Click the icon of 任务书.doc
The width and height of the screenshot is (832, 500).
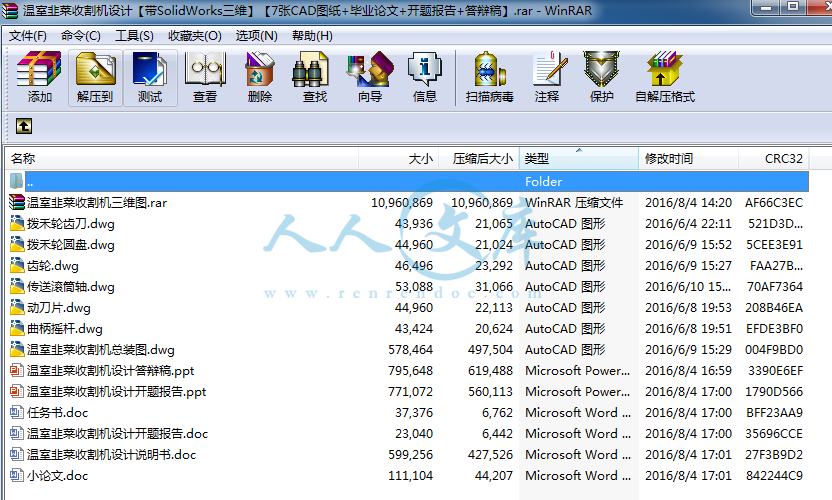click(x=16, y=412)
